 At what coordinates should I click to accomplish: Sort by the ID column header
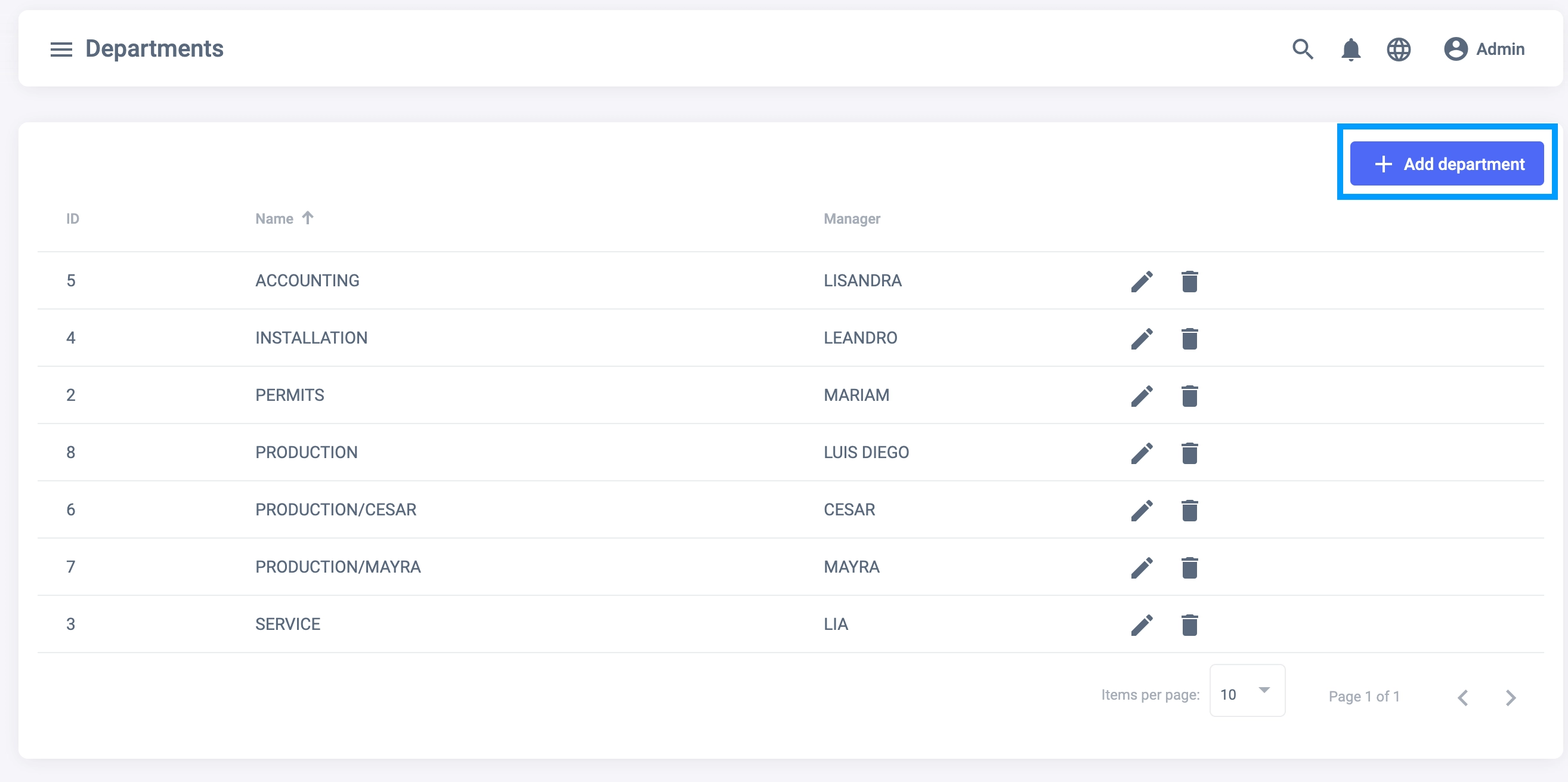[72, 218]
